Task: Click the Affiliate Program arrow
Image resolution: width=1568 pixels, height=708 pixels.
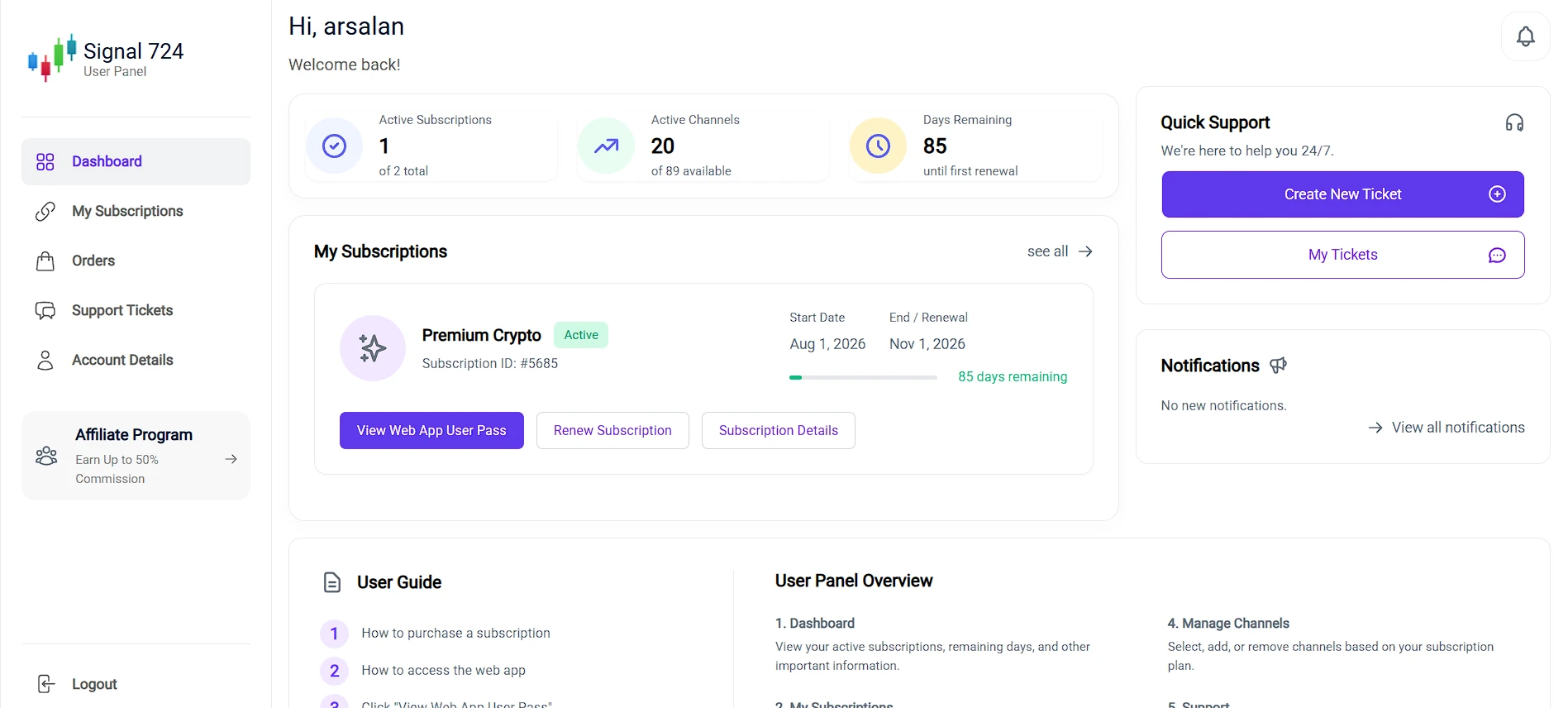Action: coord(231,459)
